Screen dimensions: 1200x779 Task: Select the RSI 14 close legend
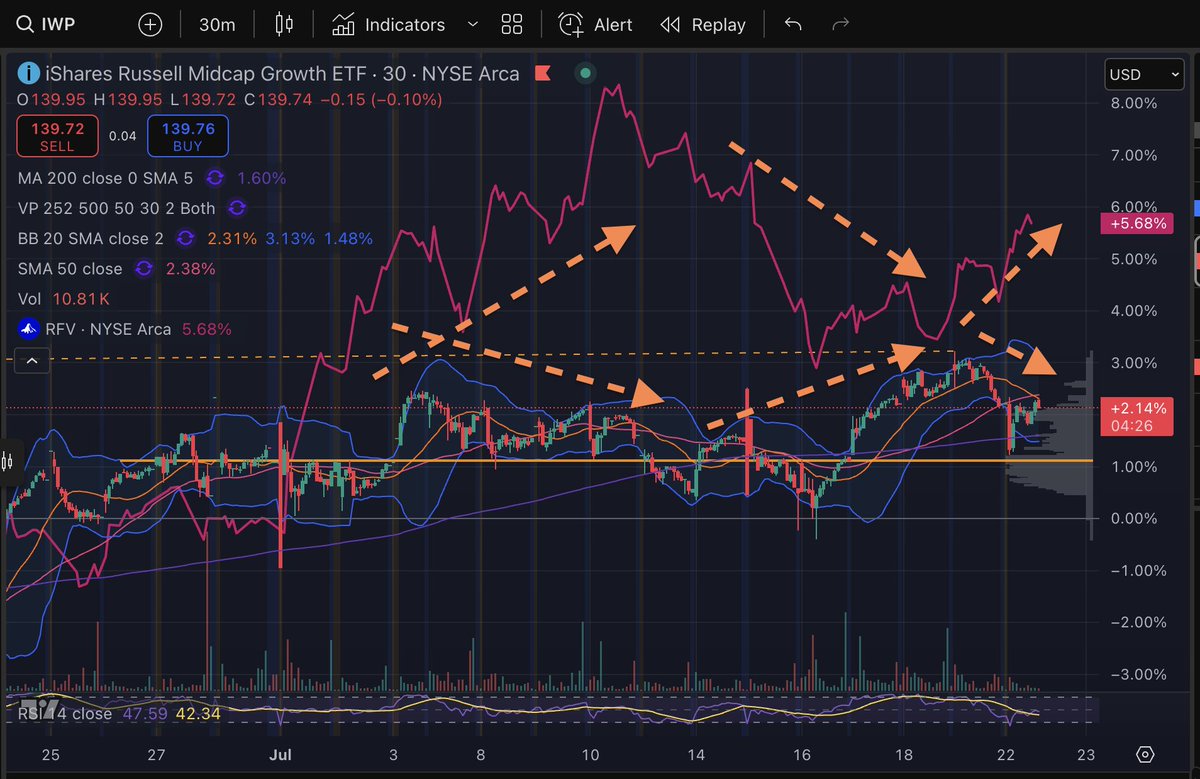pyautogui.click(x=64, y=714)
